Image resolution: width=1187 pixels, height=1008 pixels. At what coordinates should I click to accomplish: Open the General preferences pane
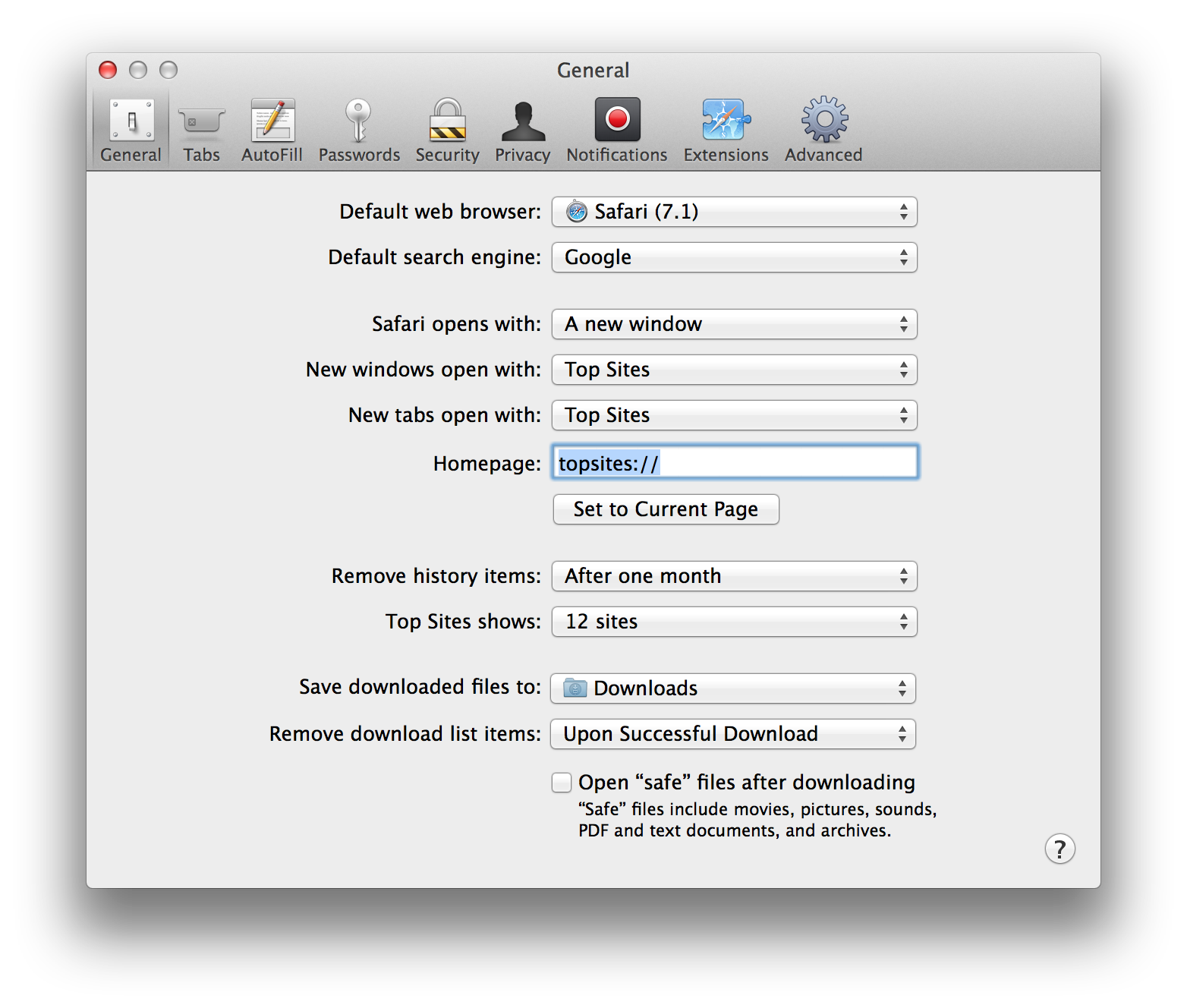[x=131, y=131]
